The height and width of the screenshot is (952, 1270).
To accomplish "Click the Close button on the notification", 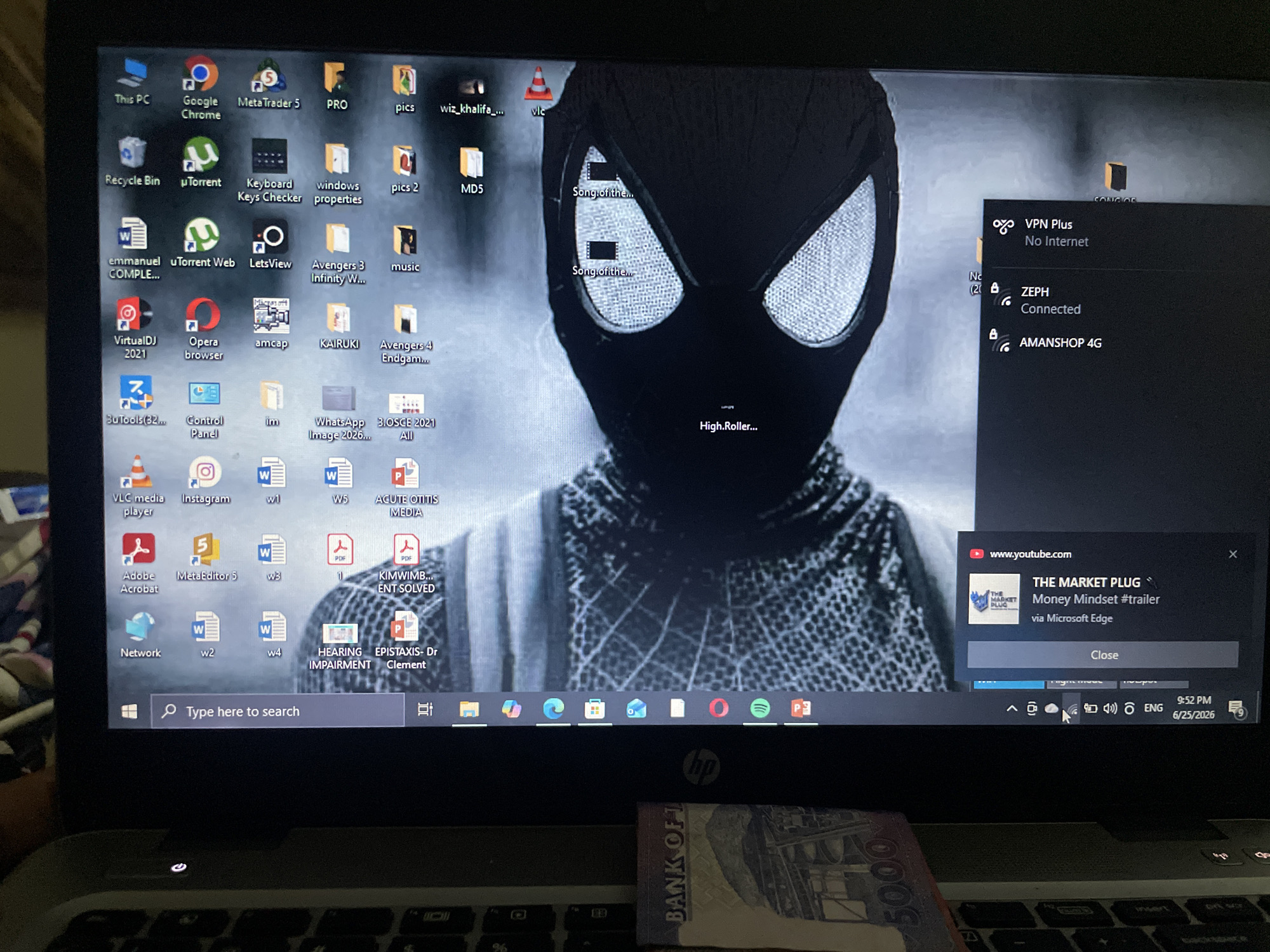I will pos(1103,654).
